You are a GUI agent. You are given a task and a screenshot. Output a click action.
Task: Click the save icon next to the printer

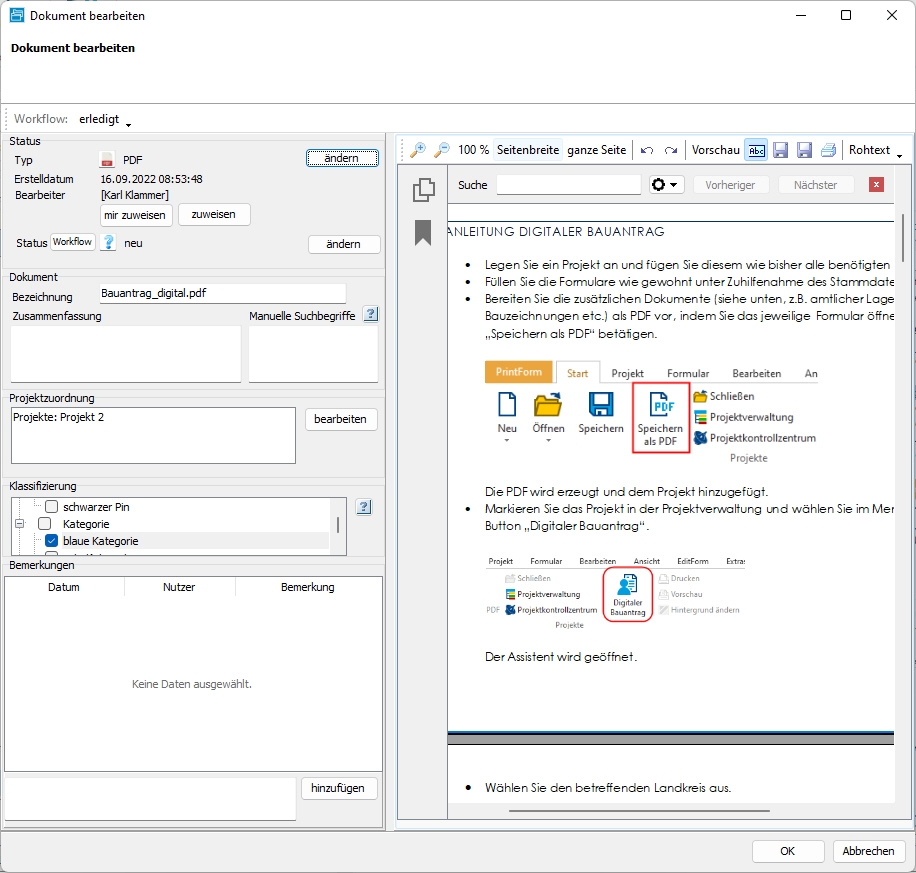[x=804, y=150]
